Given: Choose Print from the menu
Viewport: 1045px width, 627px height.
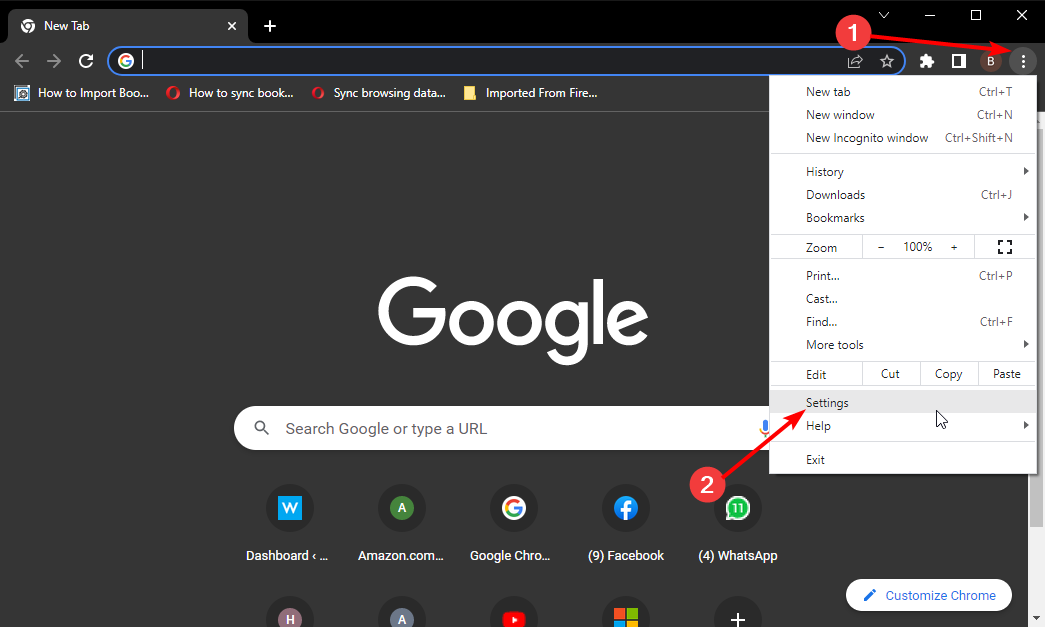Looking at the screenshot, I should click(x=903, y=276).
